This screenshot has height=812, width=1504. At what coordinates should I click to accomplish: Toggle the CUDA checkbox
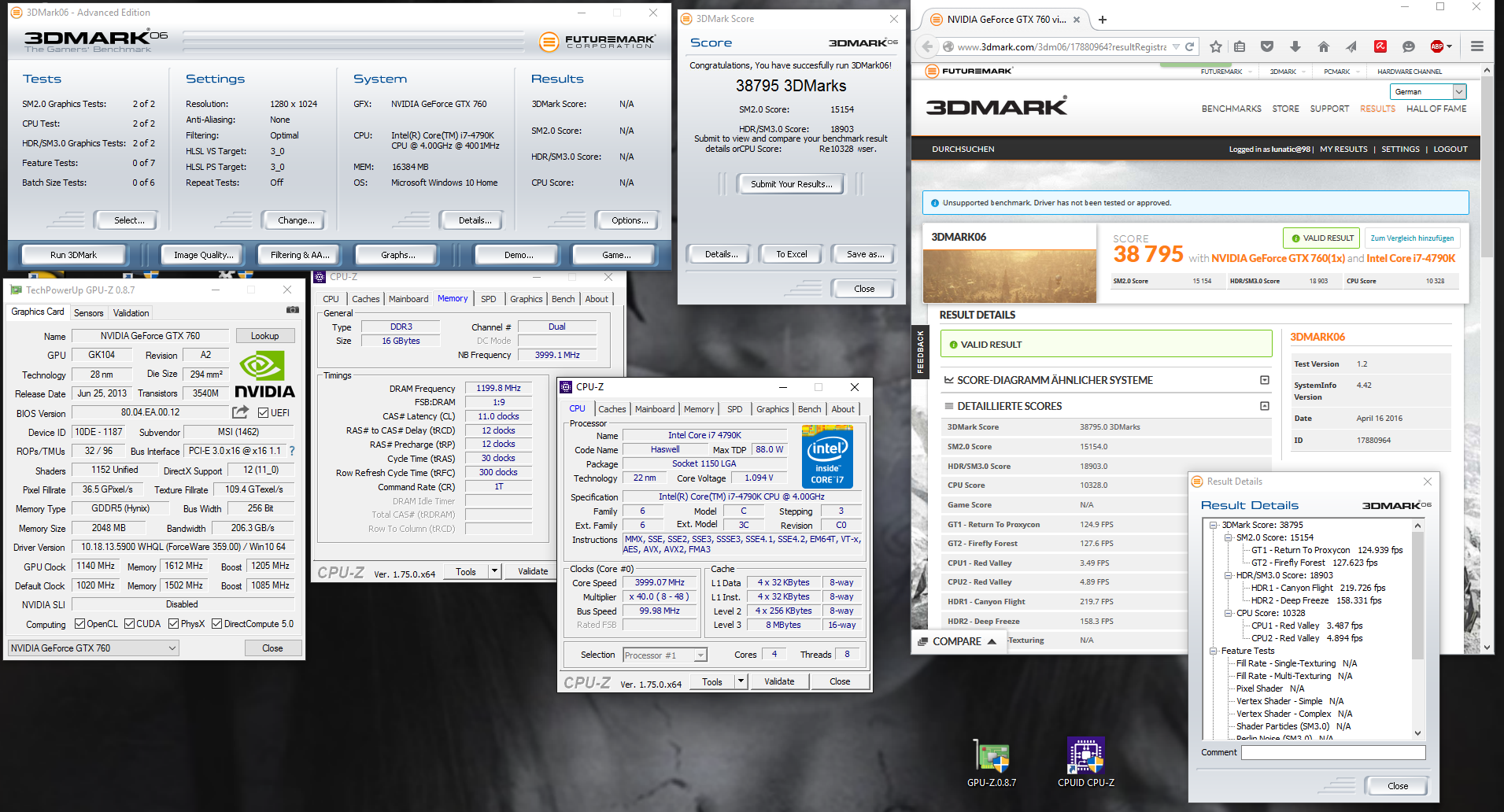click(129, 624)
